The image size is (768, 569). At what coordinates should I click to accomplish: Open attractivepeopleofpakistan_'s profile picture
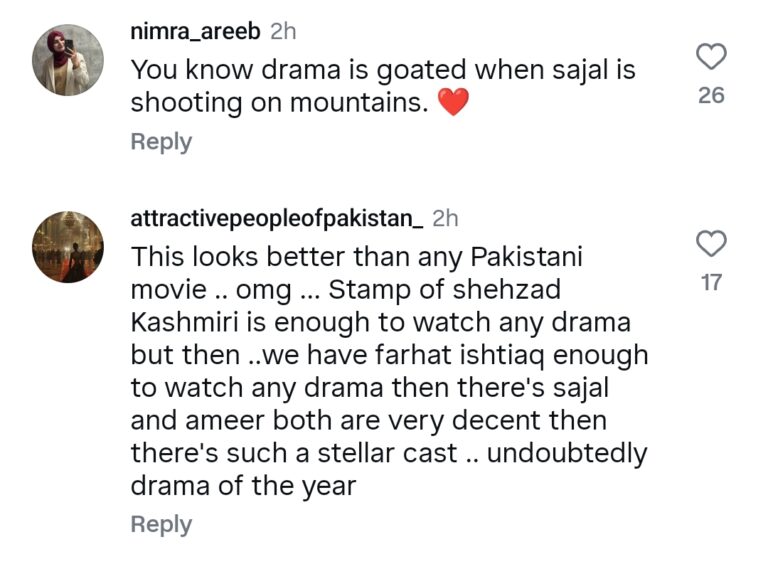click(68, 247)
